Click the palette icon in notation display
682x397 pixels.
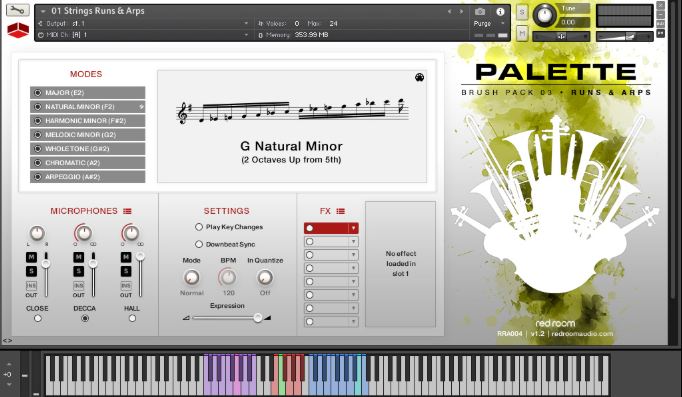coord(419,77)
